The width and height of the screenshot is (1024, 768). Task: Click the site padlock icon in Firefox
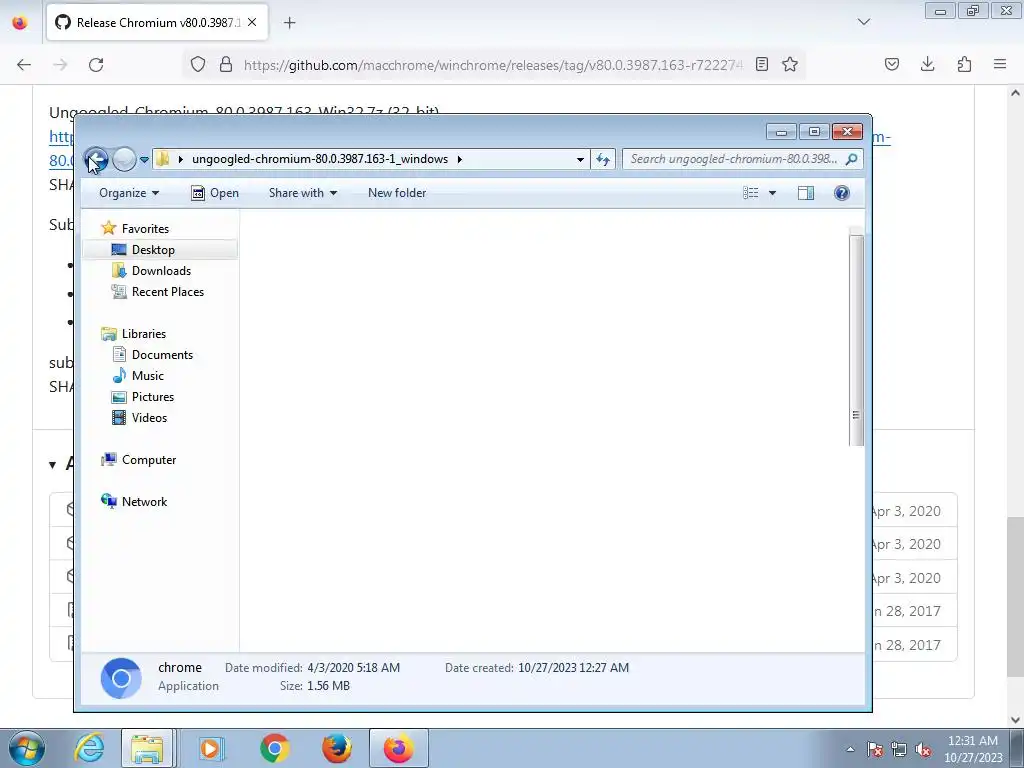click(226, 65)
